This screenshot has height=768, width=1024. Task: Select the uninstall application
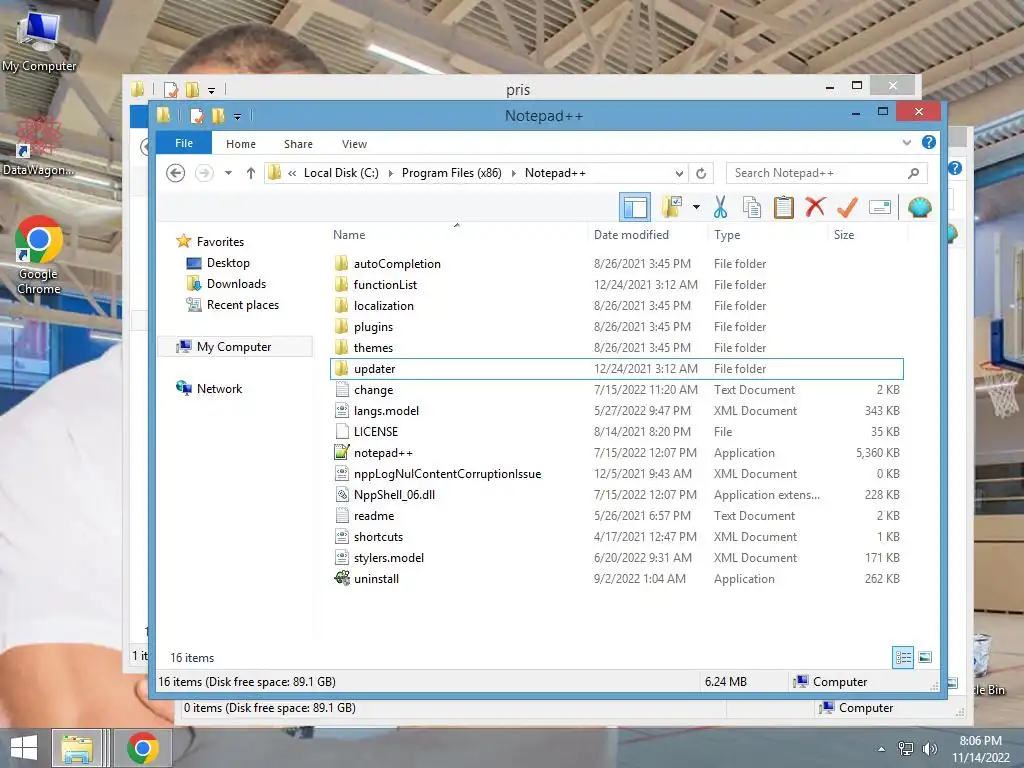pos(616,579)
